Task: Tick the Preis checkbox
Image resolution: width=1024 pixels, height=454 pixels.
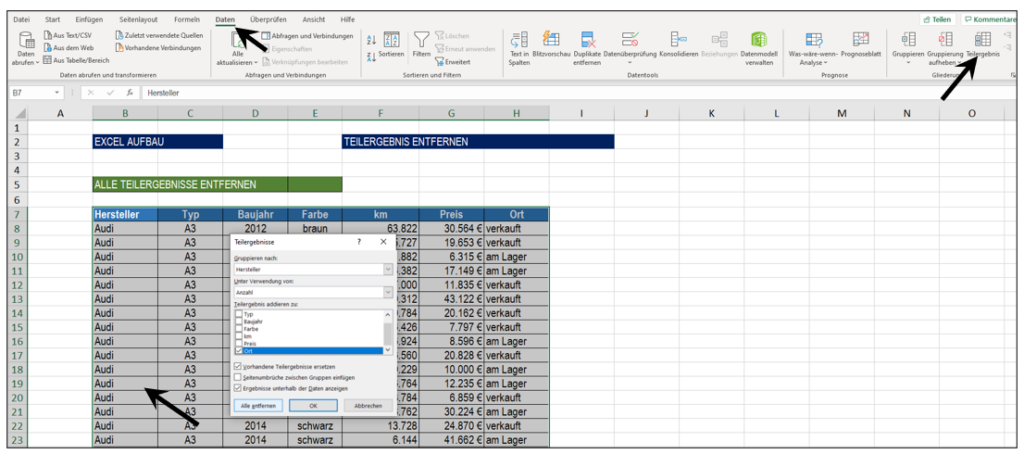Action: point(239,343)
